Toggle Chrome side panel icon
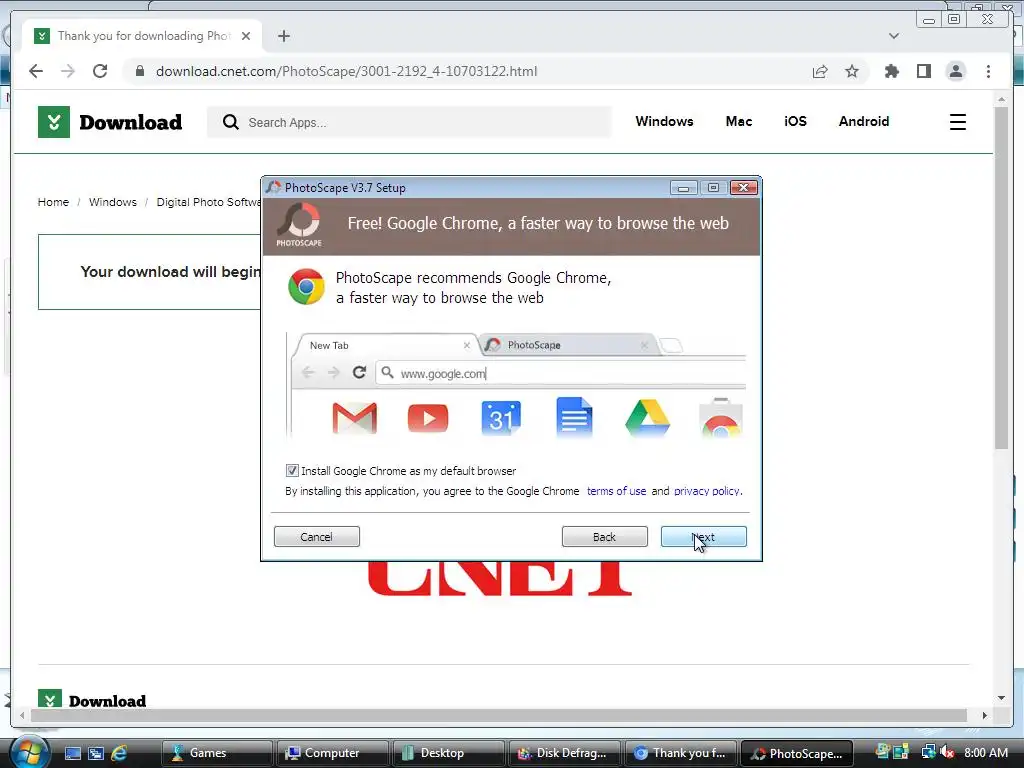 coord(923,71)
